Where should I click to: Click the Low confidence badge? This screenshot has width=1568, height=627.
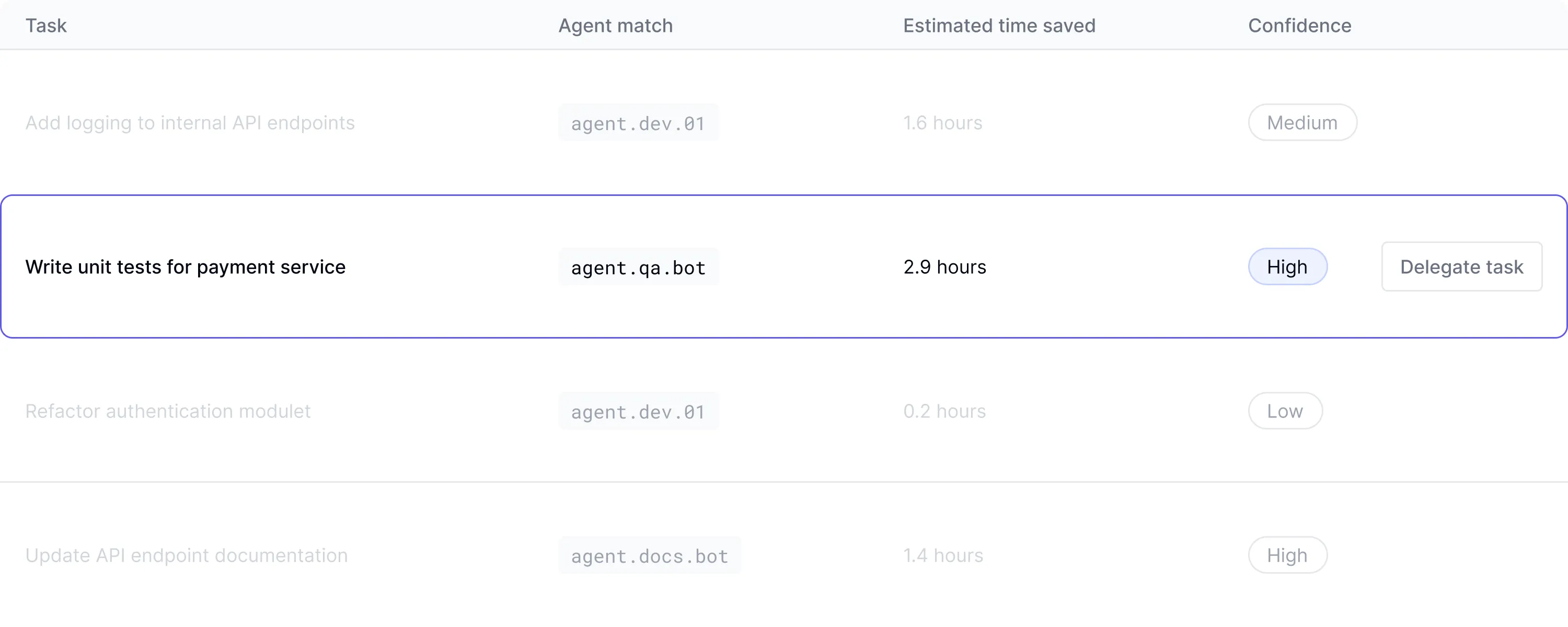click(1284, 411)
